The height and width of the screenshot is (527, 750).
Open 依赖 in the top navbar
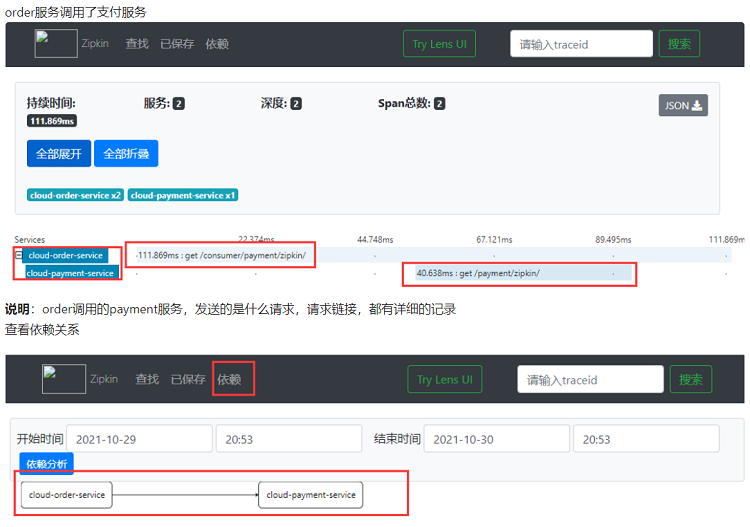(x=217, y=44)
